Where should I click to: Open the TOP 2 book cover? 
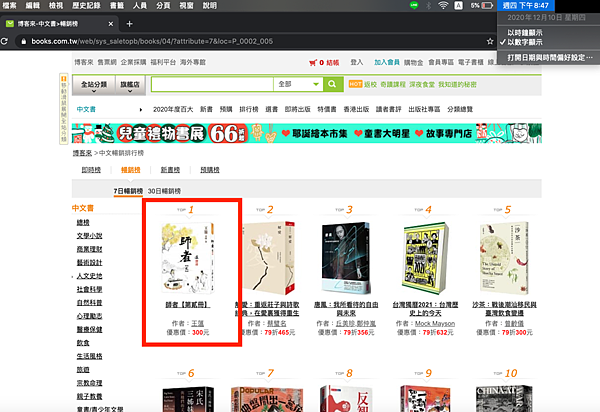coord(269,258)
